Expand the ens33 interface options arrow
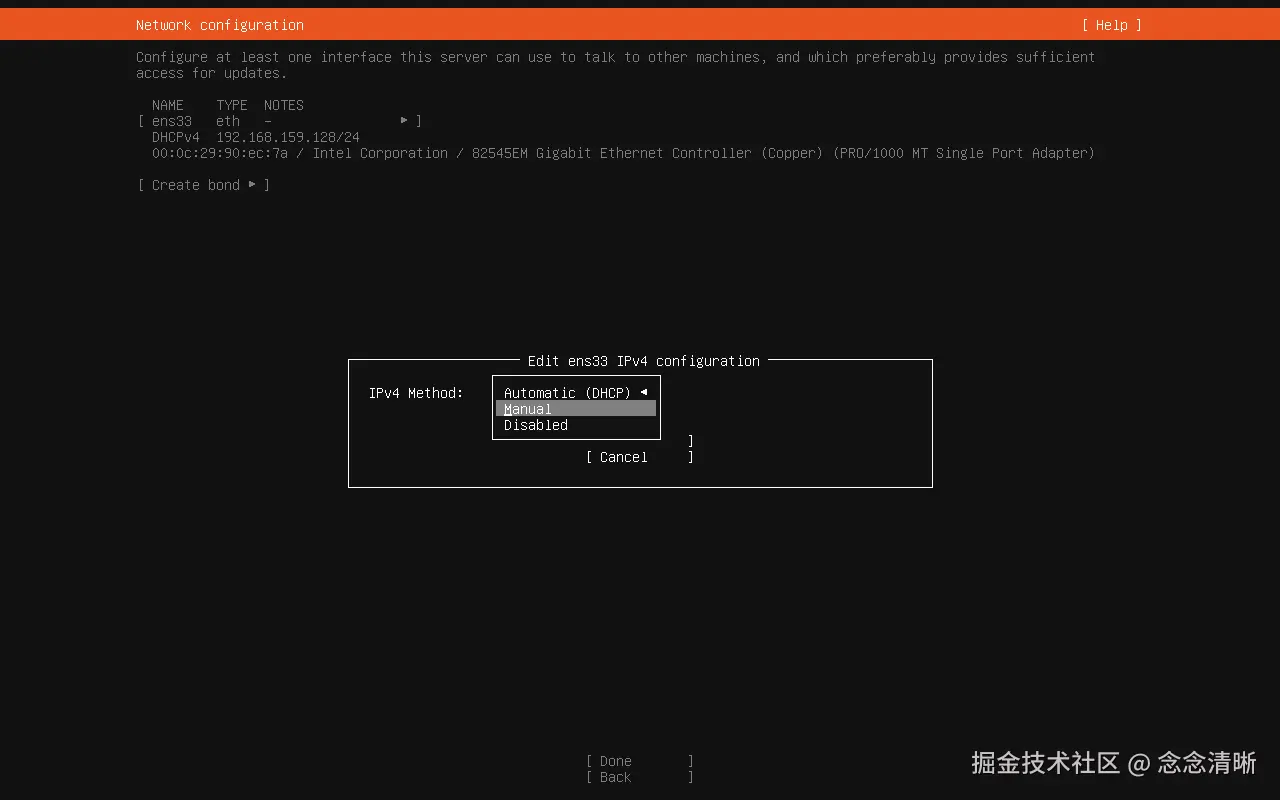Screen dimensions: 1280x800 coord(405,120)
